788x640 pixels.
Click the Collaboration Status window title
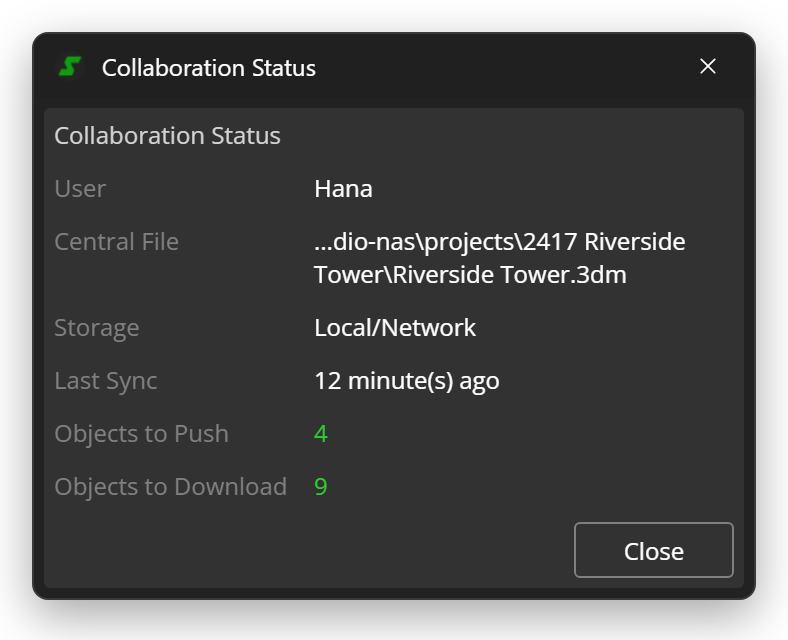click(209, 68)
